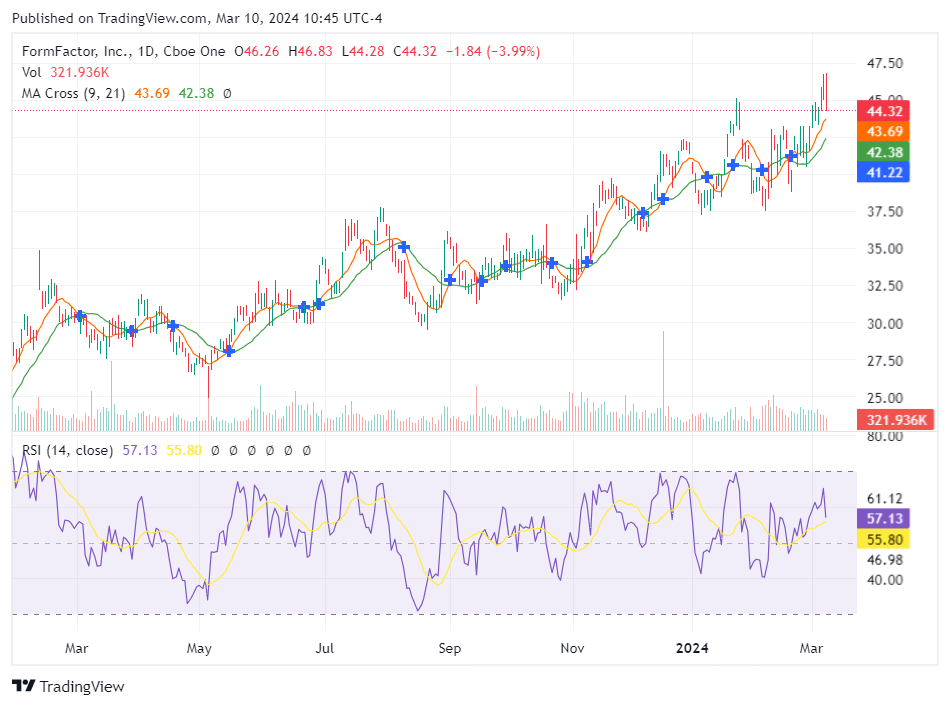Click the blue 41.22 price axis tag
The image size is (950, 707).
(x=885, y=173)
